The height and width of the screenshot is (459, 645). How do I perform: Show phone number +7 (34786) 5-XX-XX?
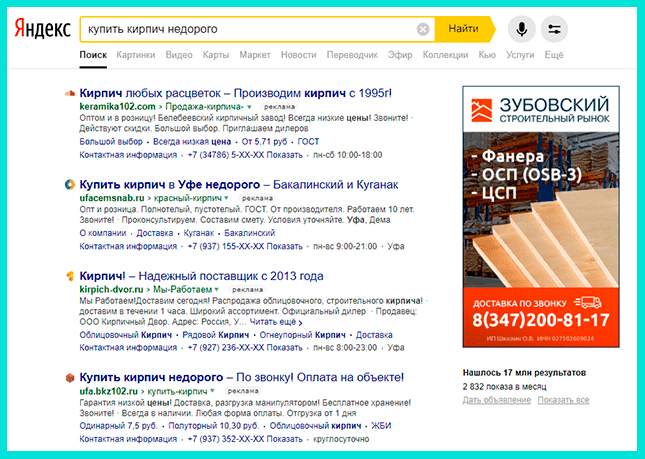point(245,155)
